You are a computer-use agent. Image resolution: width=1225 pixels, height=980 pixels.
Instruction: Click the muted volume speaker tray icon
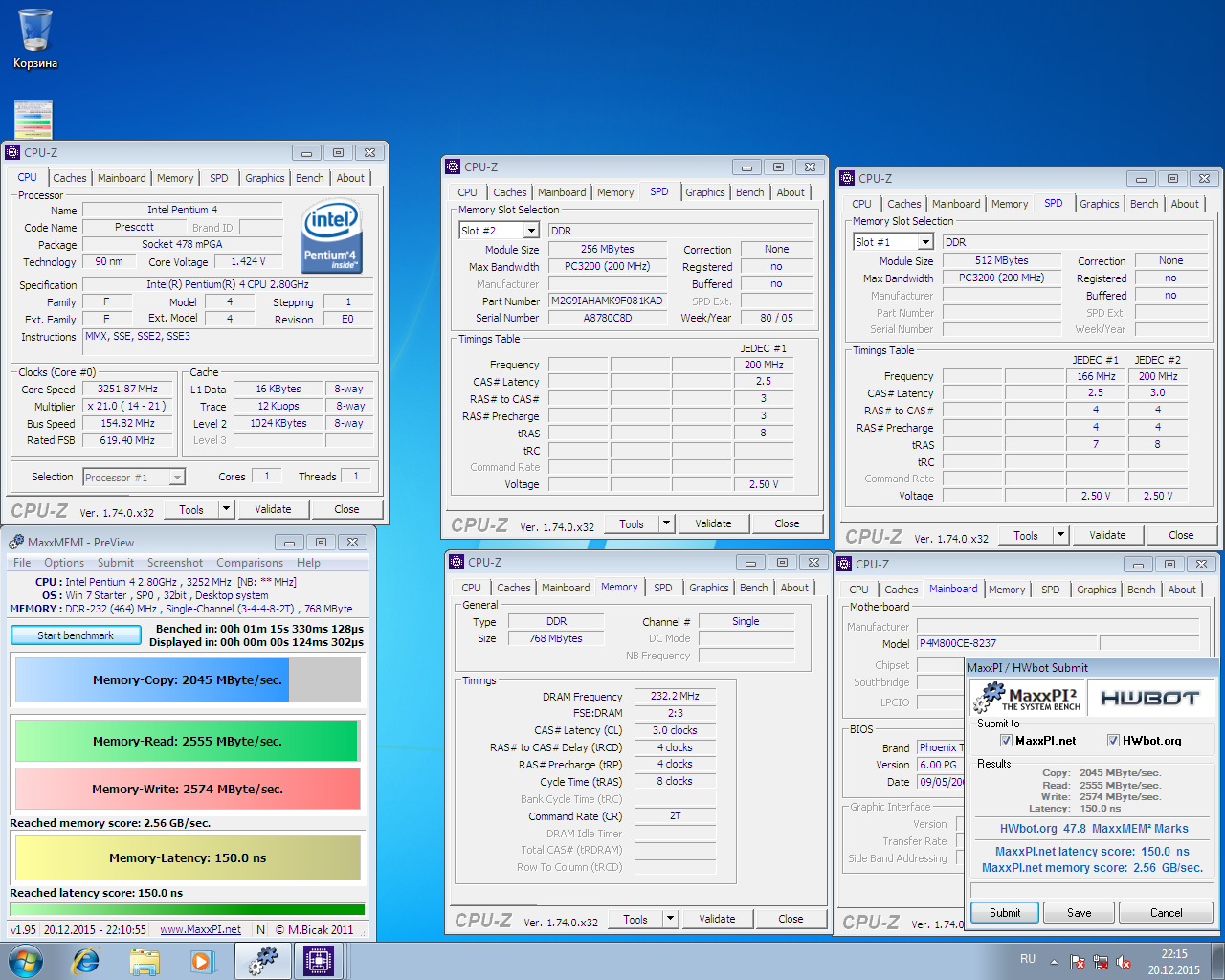click(1124, 962)
